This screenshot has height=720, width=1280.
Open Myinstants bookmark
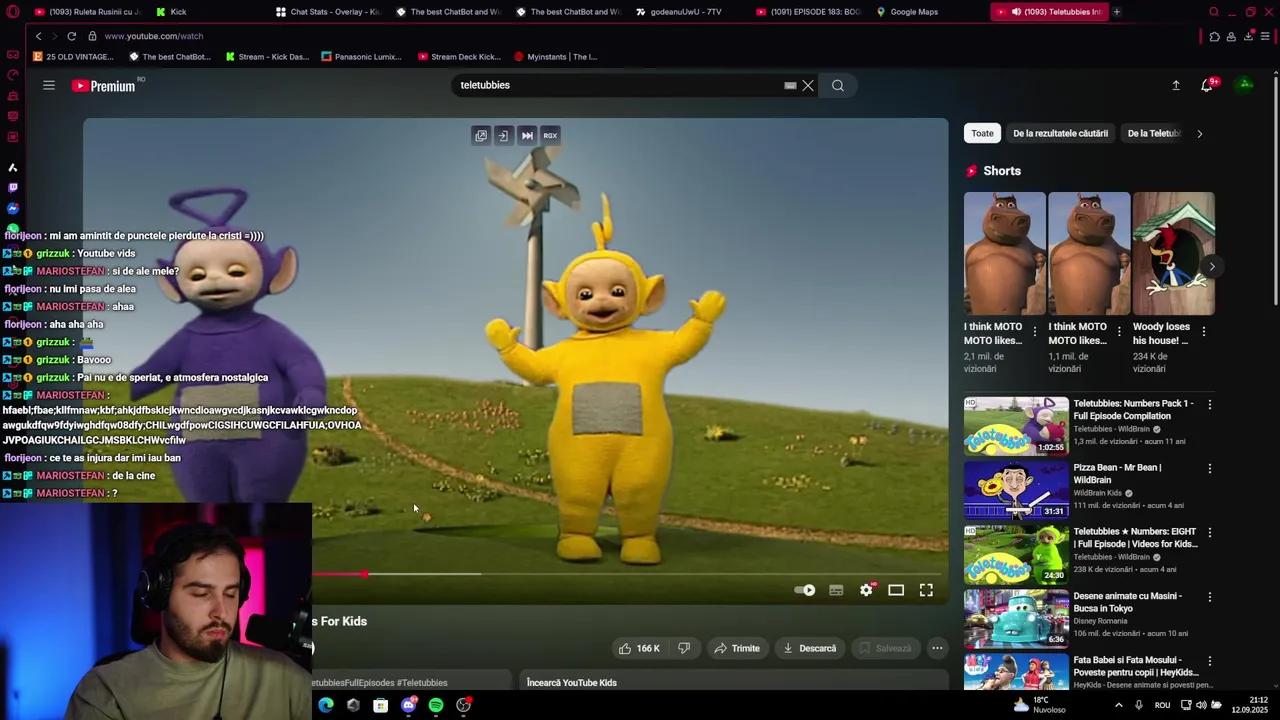556,57
